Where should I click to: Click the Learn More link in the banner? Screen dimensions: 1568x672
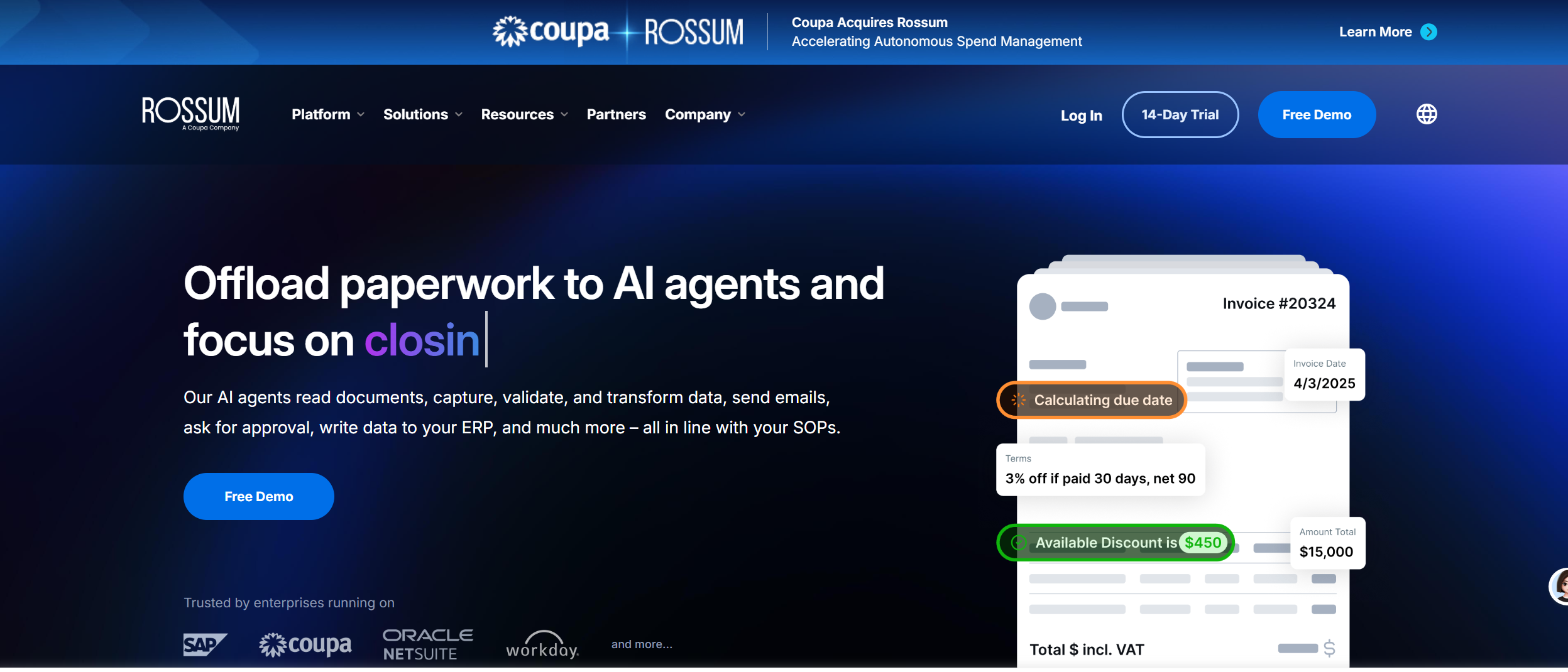1388,32
